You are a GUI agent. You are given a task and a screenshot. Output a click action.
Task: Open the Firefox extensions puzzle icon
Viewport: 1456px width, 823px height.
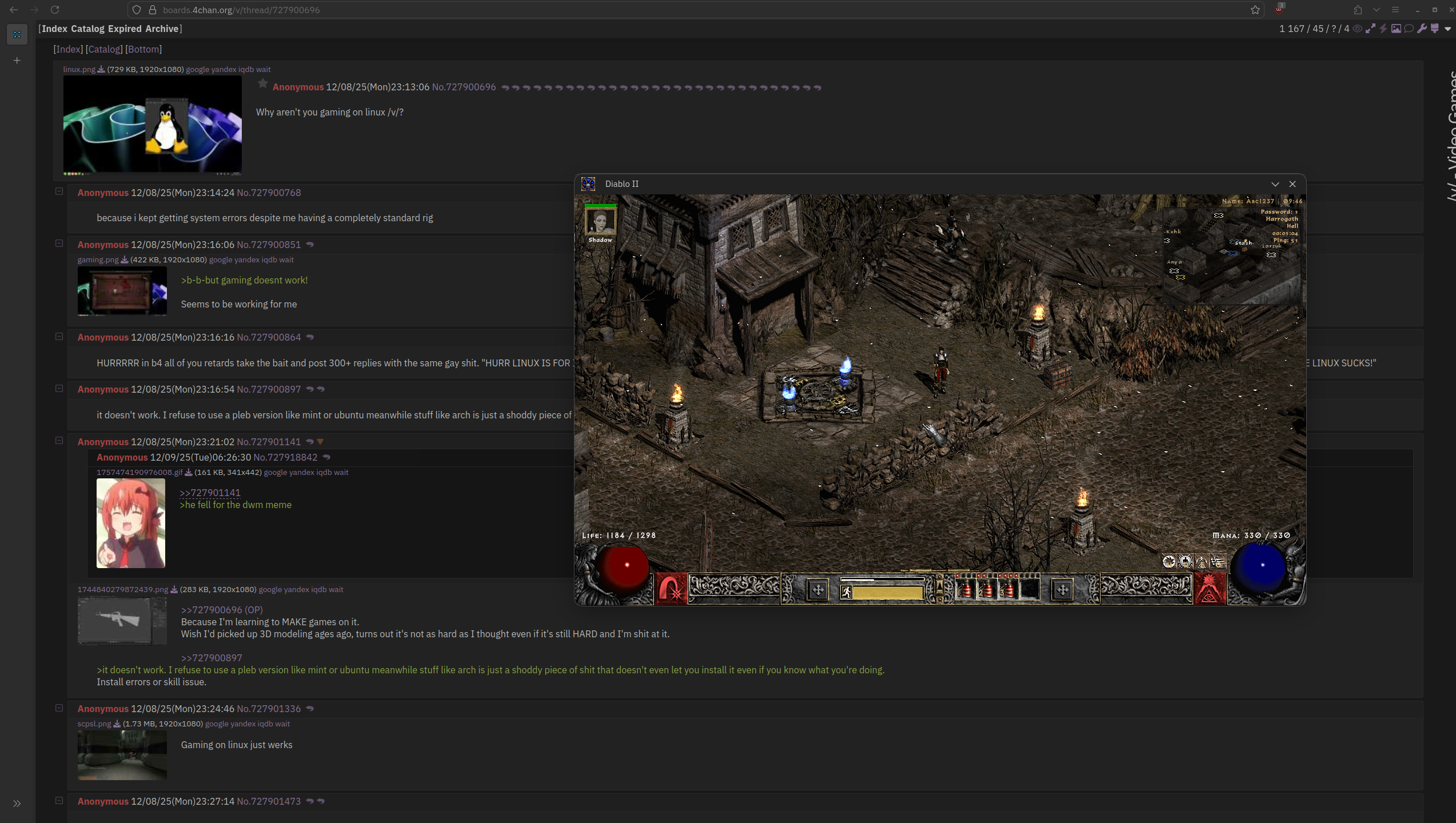click(1358, 10)
